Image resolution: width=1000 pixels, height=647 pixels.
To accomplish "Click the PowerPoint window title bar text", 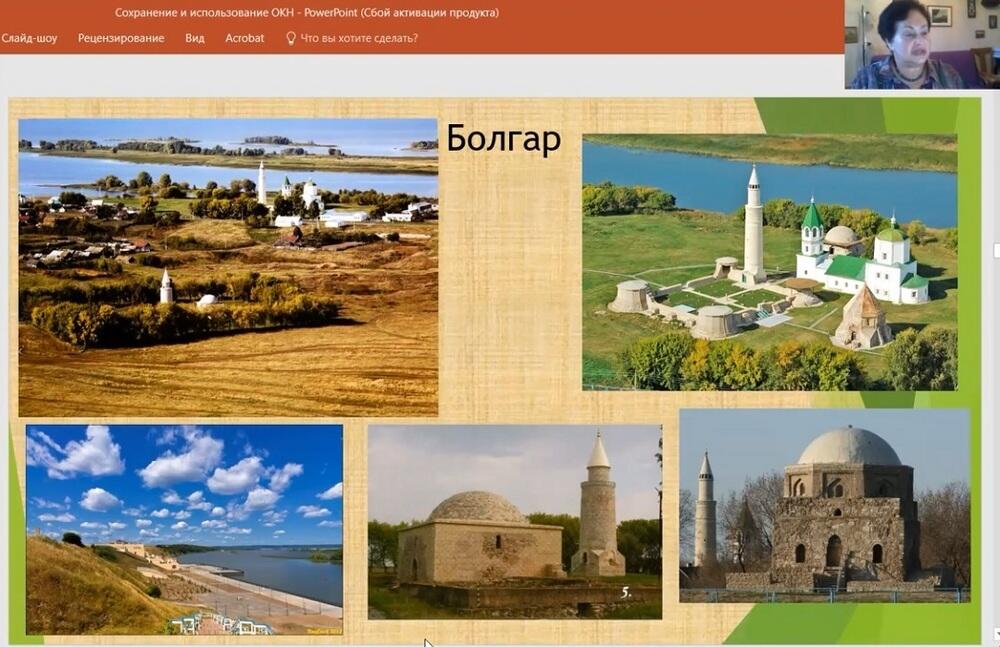I will pyautogui.click(x=306, y=13).
